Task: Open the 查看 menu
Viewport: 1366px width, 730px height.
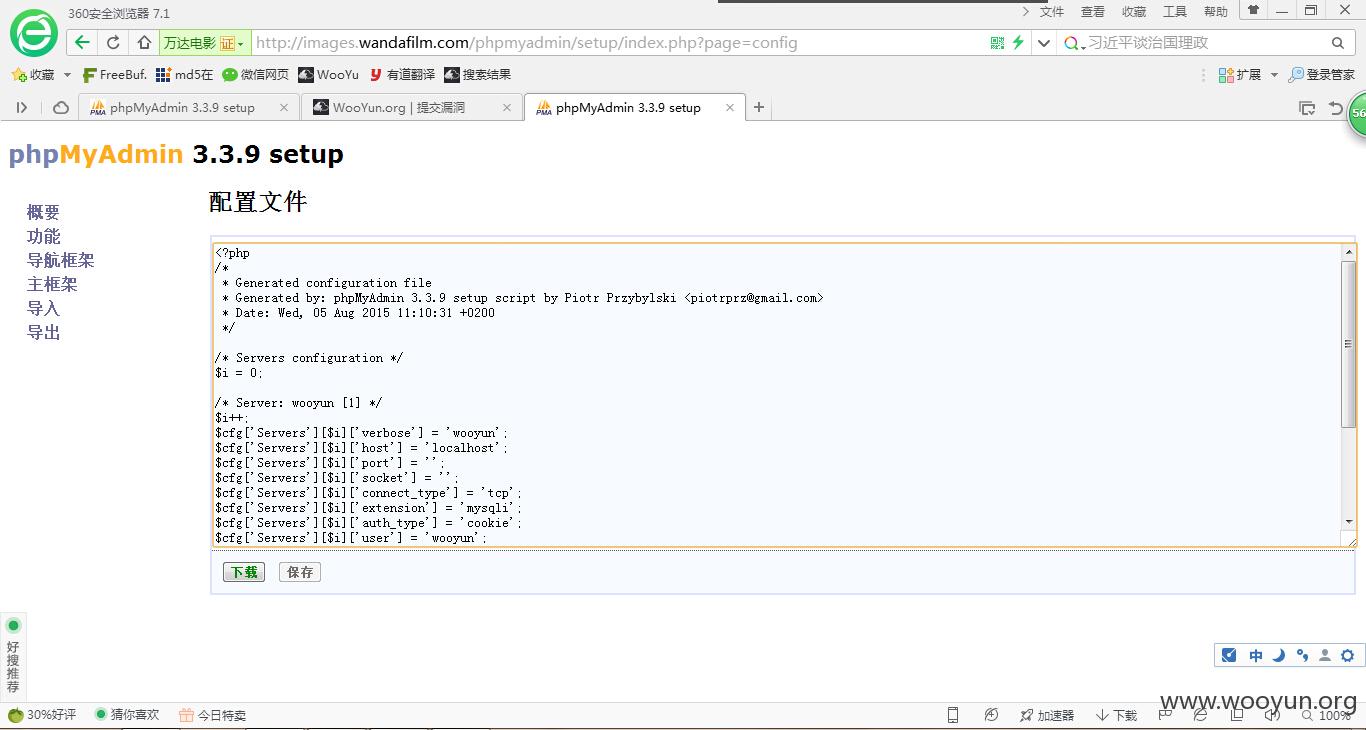Action: [1093, 12]
